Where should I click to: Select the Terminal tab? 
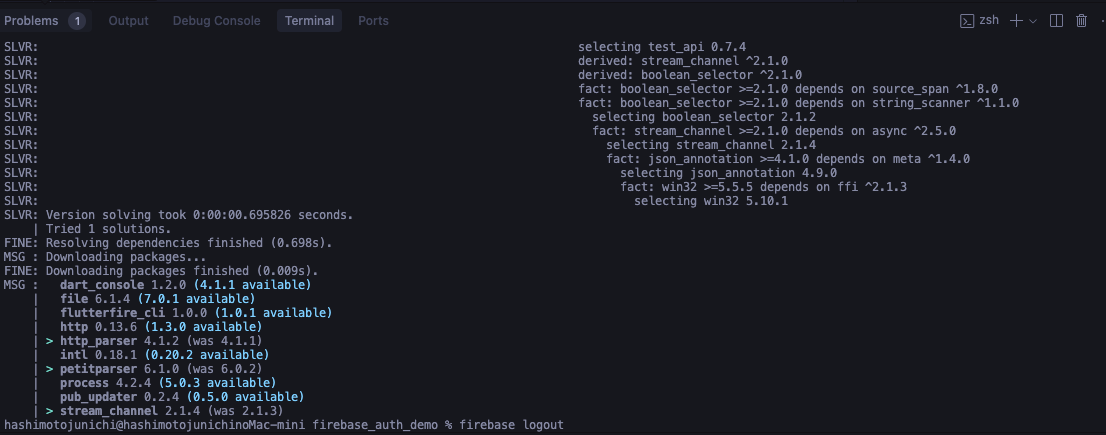(x=310, y=21)
